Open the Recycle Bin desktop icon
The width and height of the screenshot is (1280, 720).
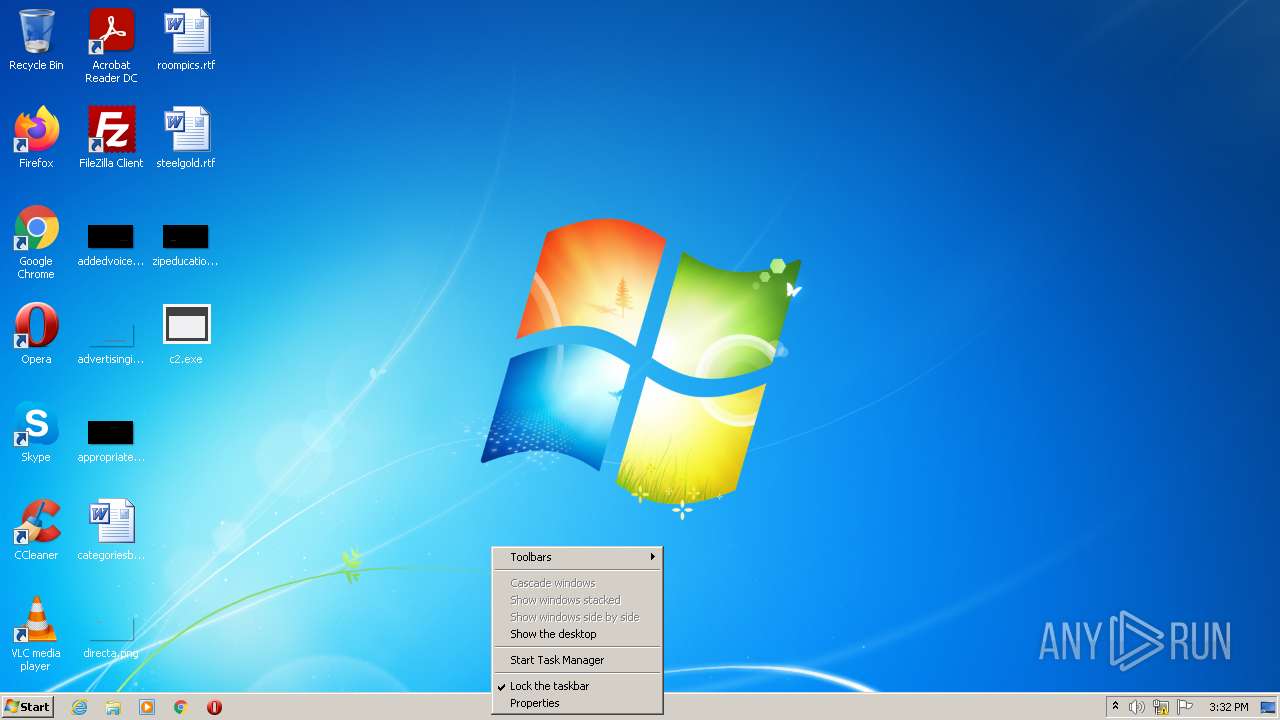[36, 40]
